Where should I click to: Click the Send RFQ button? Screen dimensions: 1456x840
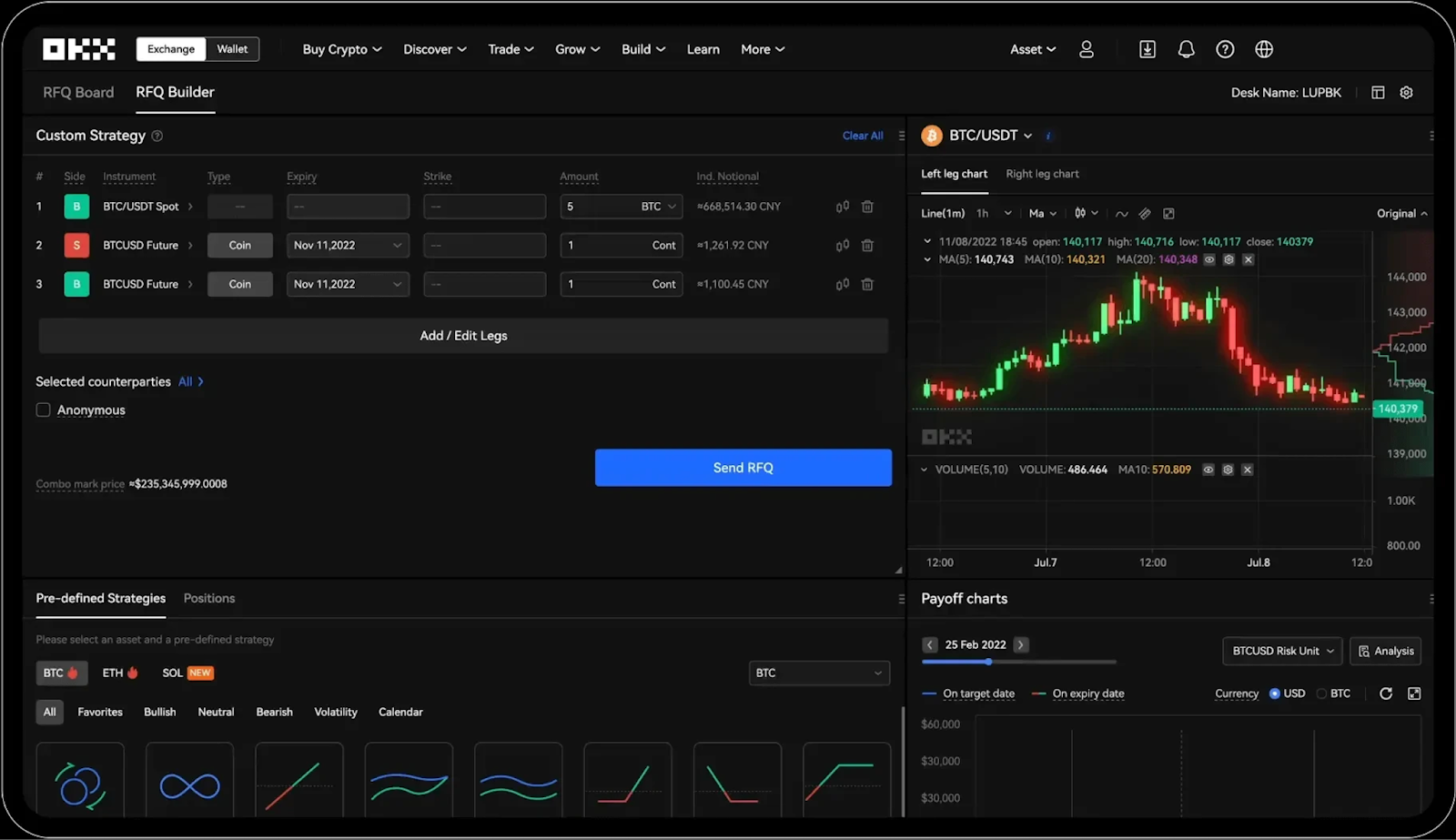click(742, 467)
